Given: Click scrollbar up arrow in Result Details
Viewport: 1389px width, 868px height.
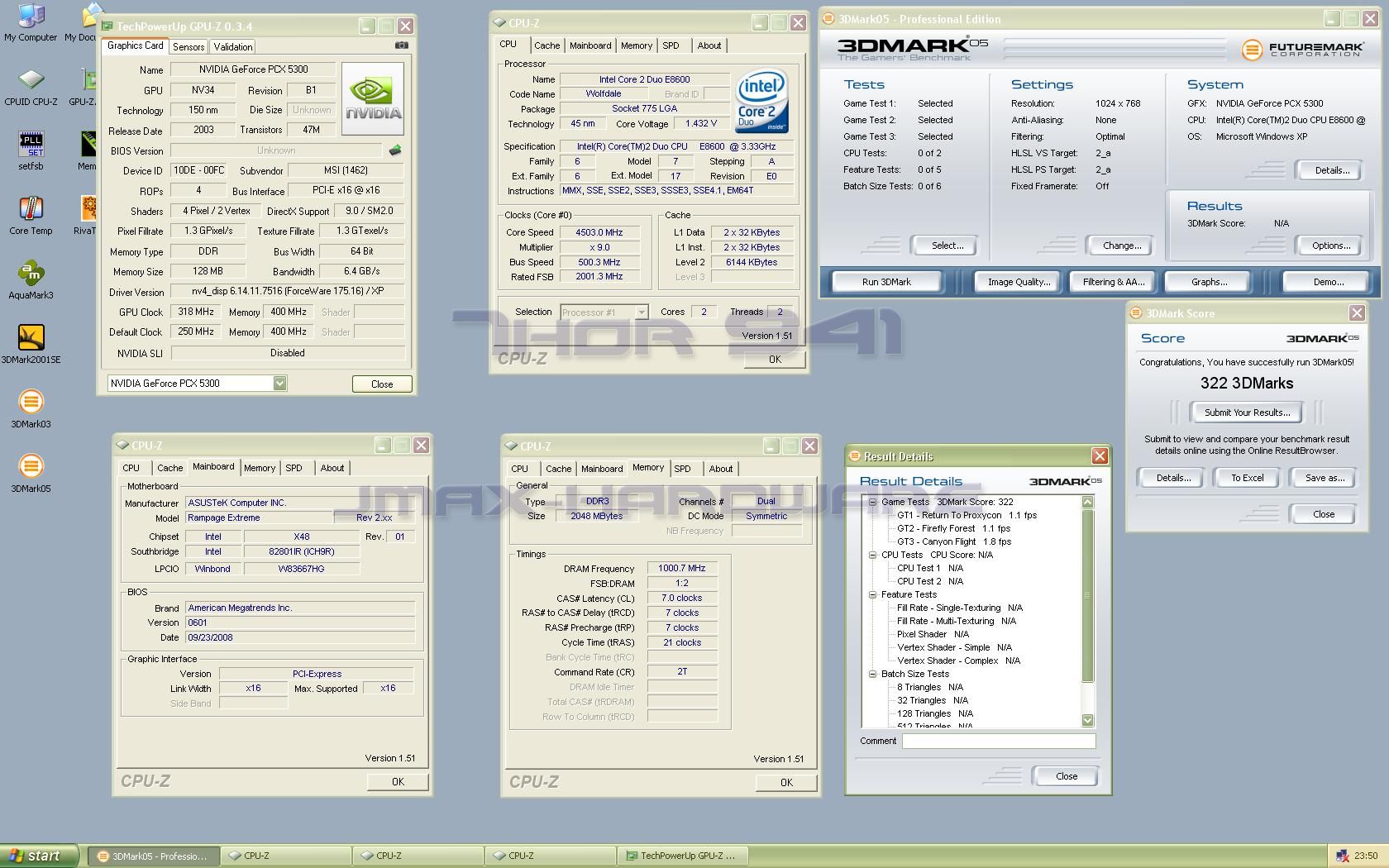Looking at the screenshot, I should tap(1087, 502).
